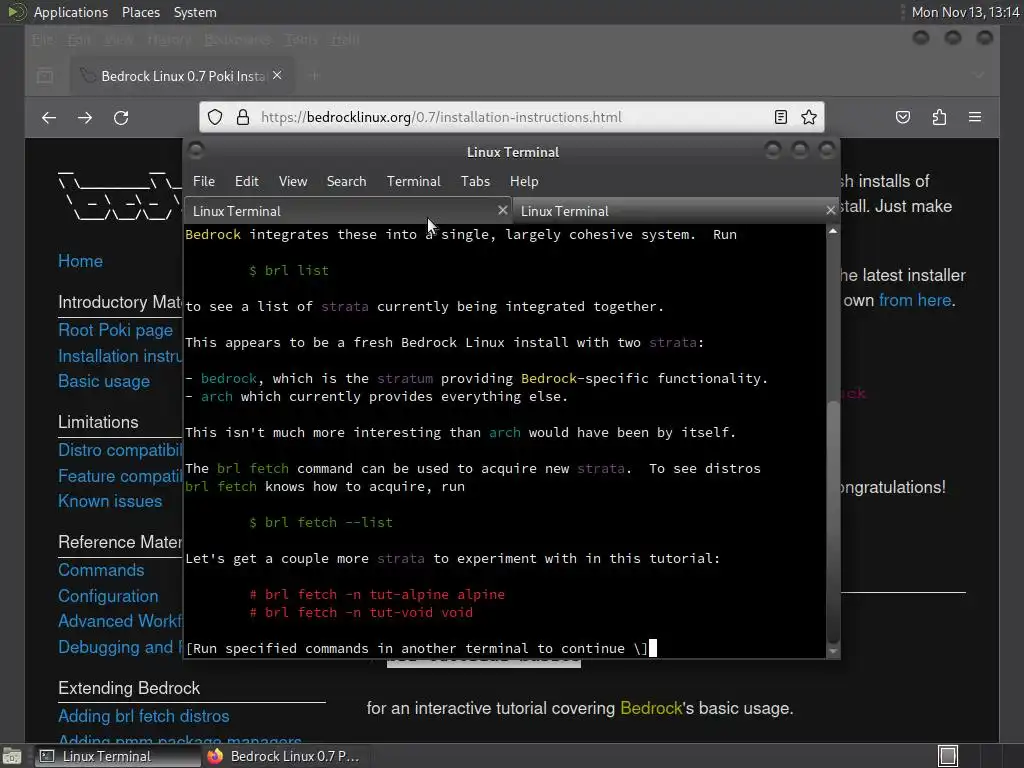The image size is (1024, 768).
Task: Close the Bedrock Linux browser tab
Action: (x=277, y=76)
